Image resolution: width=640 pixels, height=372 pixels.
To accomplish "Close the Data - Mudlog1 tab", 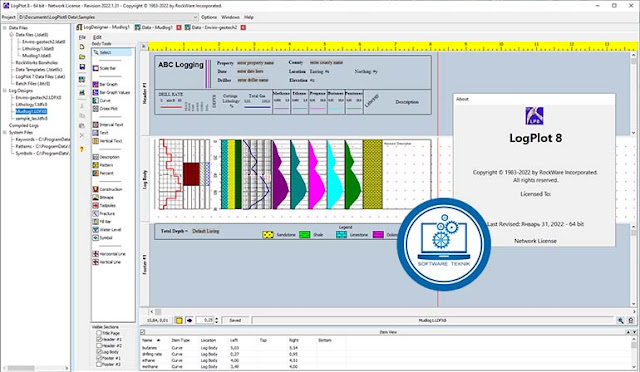I will tap(179, 28).
